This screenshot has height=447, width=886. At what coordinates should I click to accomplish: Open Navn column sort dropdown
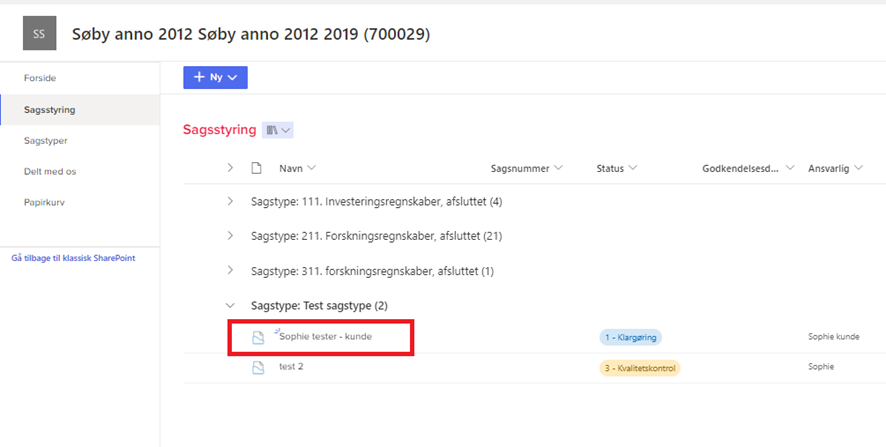[x=297, y=168]
